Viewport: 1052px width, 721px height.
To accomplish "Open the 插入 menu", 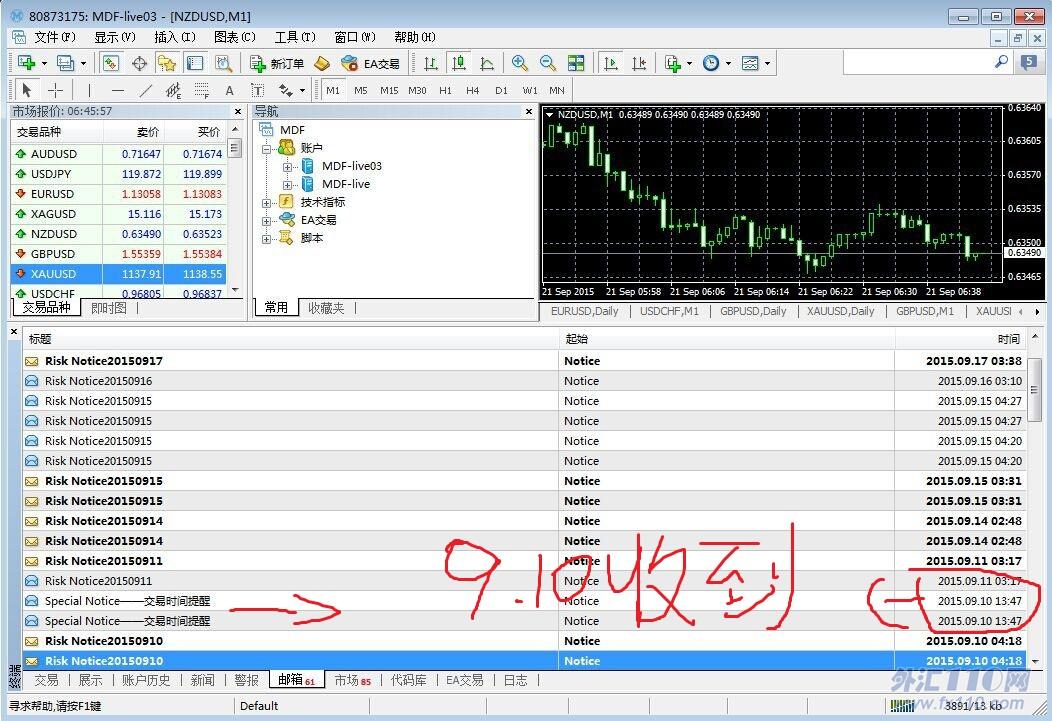I will click(x=174, y=37).
